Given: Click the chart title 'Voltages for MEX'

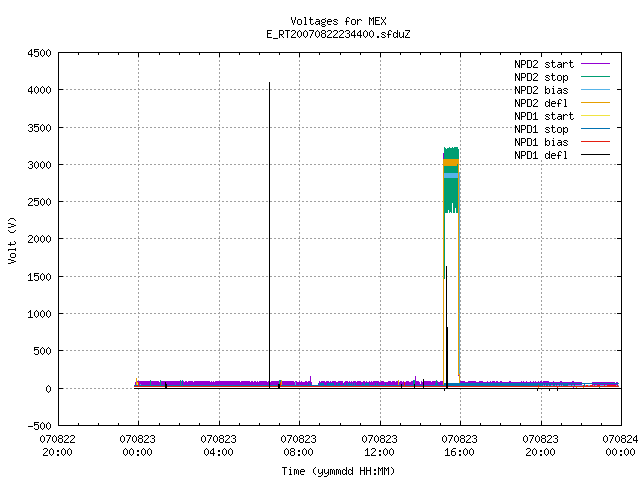Looking at the screenshot, I should [x=338, y=21].
